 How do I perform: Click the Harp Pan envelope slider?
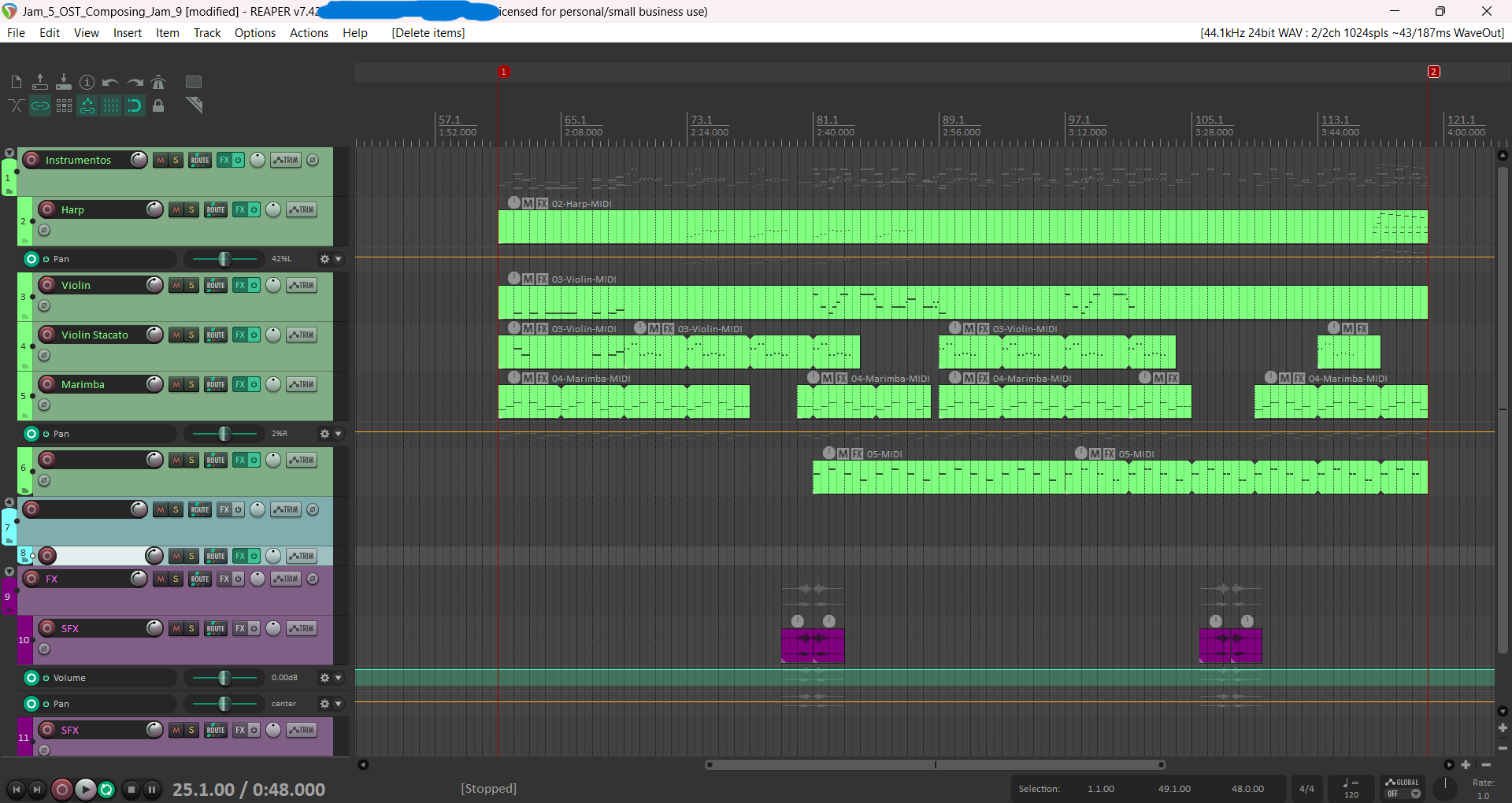224,259
